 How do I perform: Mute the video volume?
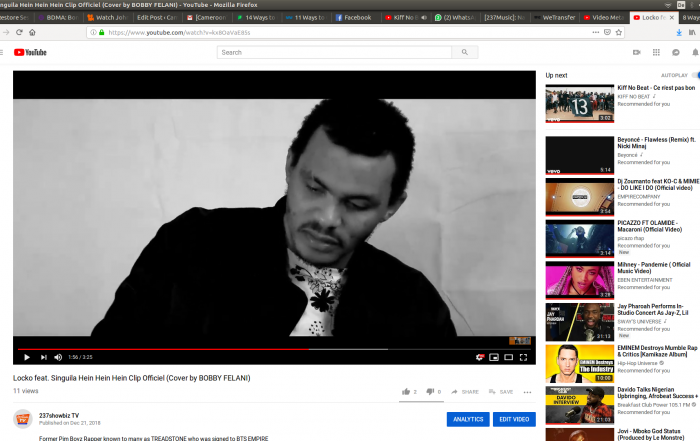tap(59, 357)
